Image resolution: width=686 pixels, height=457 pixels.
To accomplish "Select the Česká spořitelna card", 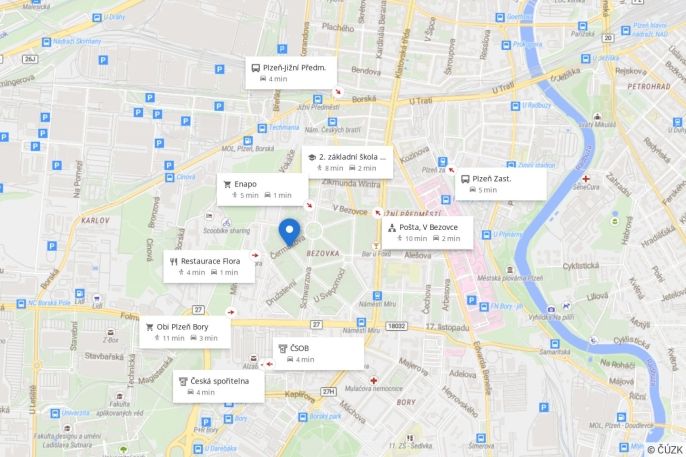I will pyautogui.click(x=218, y=387).
